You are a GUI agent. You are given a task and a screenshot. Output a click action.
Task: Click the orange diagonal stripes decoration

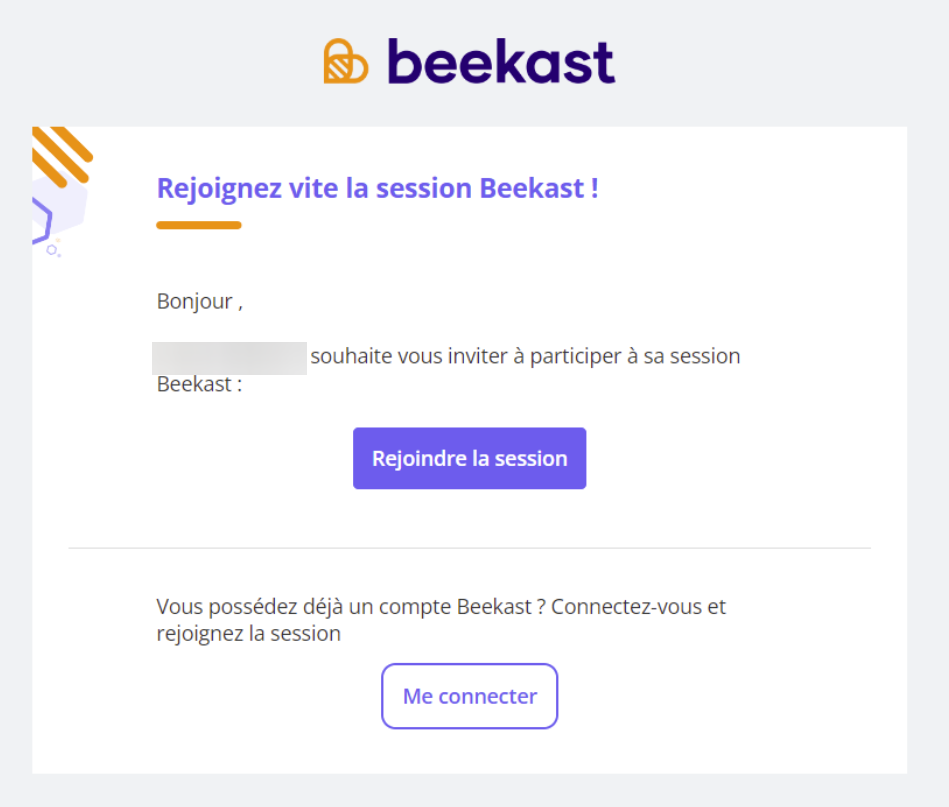(x=62, y=155)
